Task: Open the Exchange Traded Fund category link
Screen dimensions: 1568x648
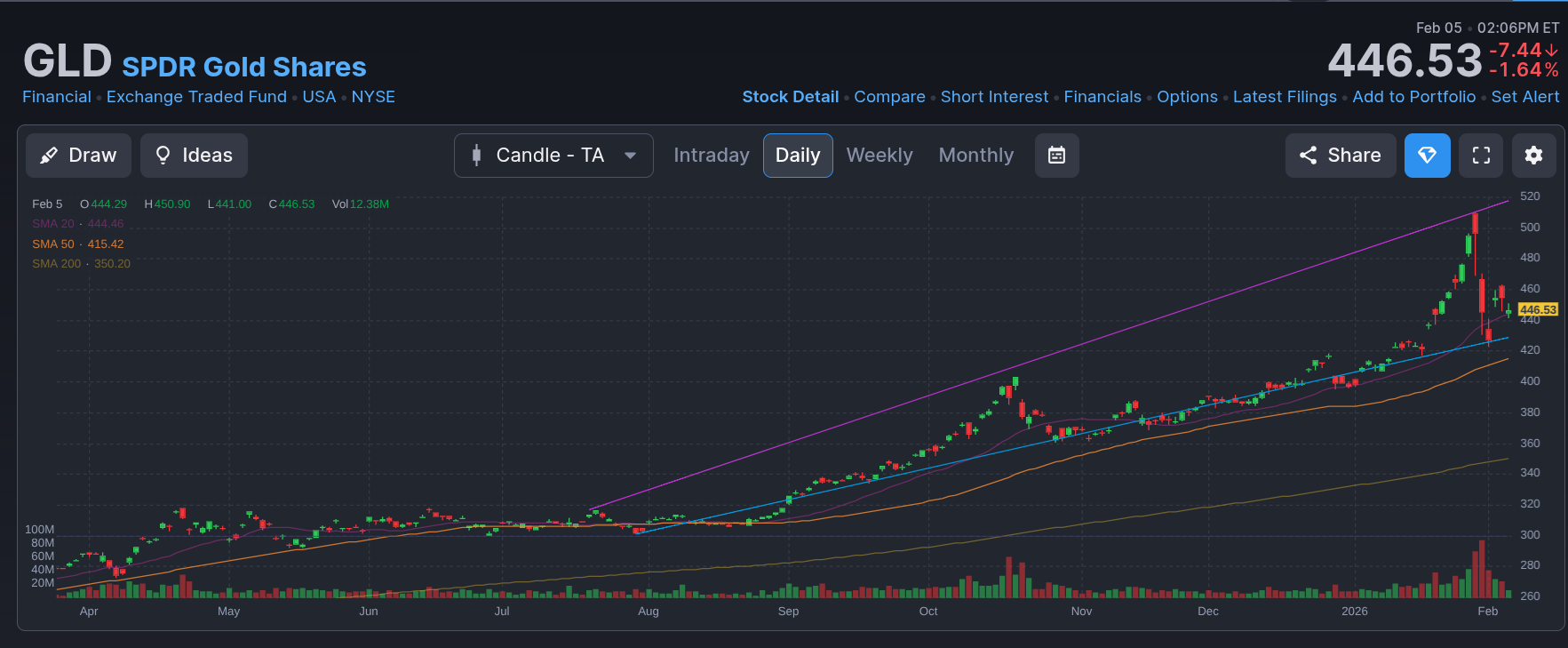Action: click(x=196, y=97)
